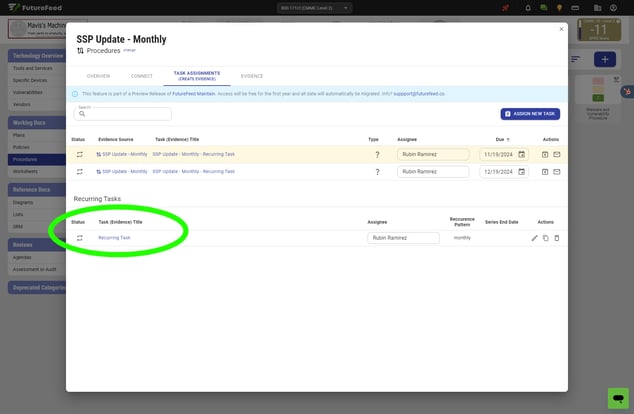Open the CMMC Level 2 framework dropdown
Screen dimensions: 634x414
[x=314, y=8]
